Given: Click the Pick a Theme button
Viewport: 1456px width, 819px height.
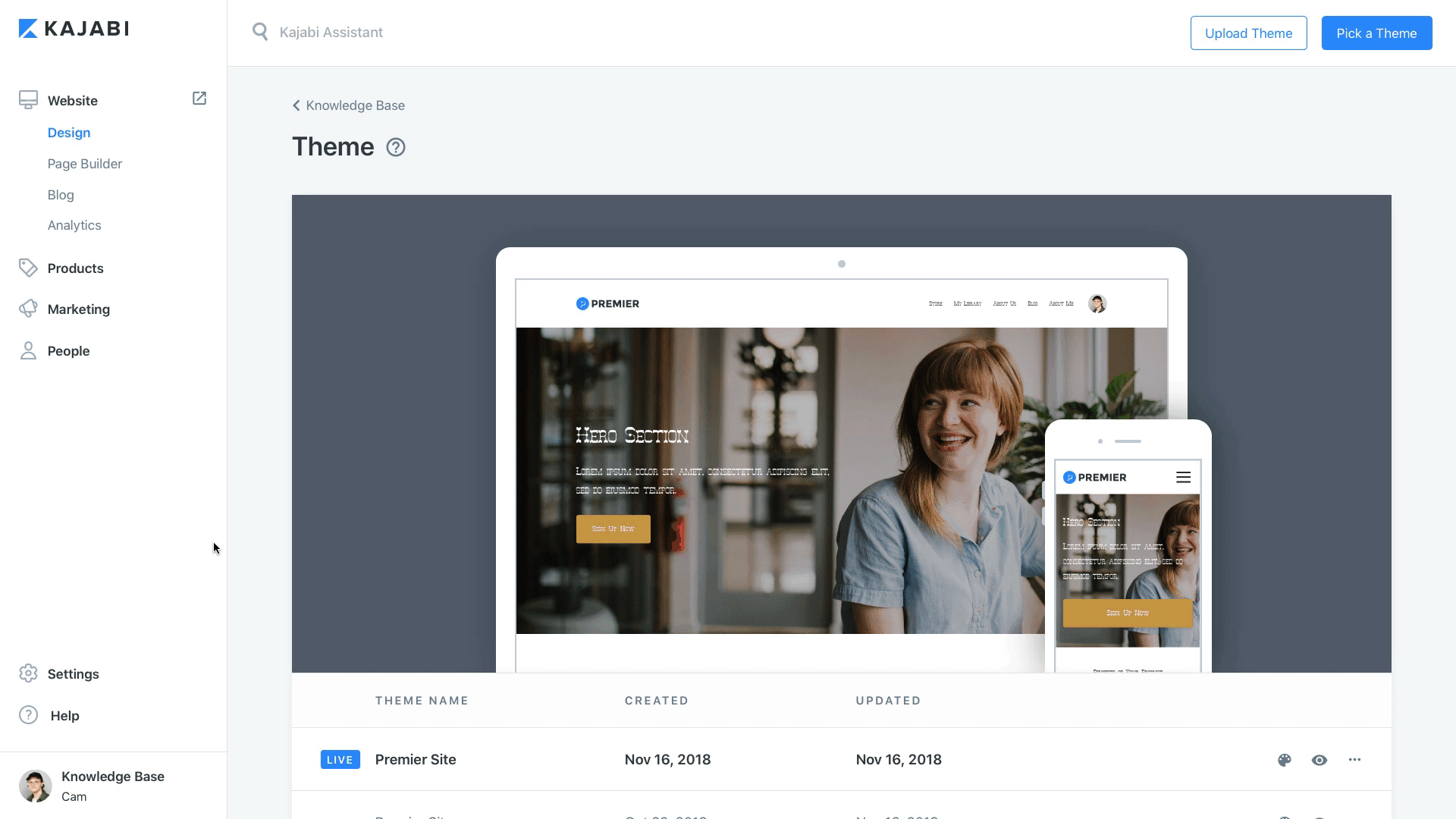Looking at the screenshot, I should (x=1376, y=33).
